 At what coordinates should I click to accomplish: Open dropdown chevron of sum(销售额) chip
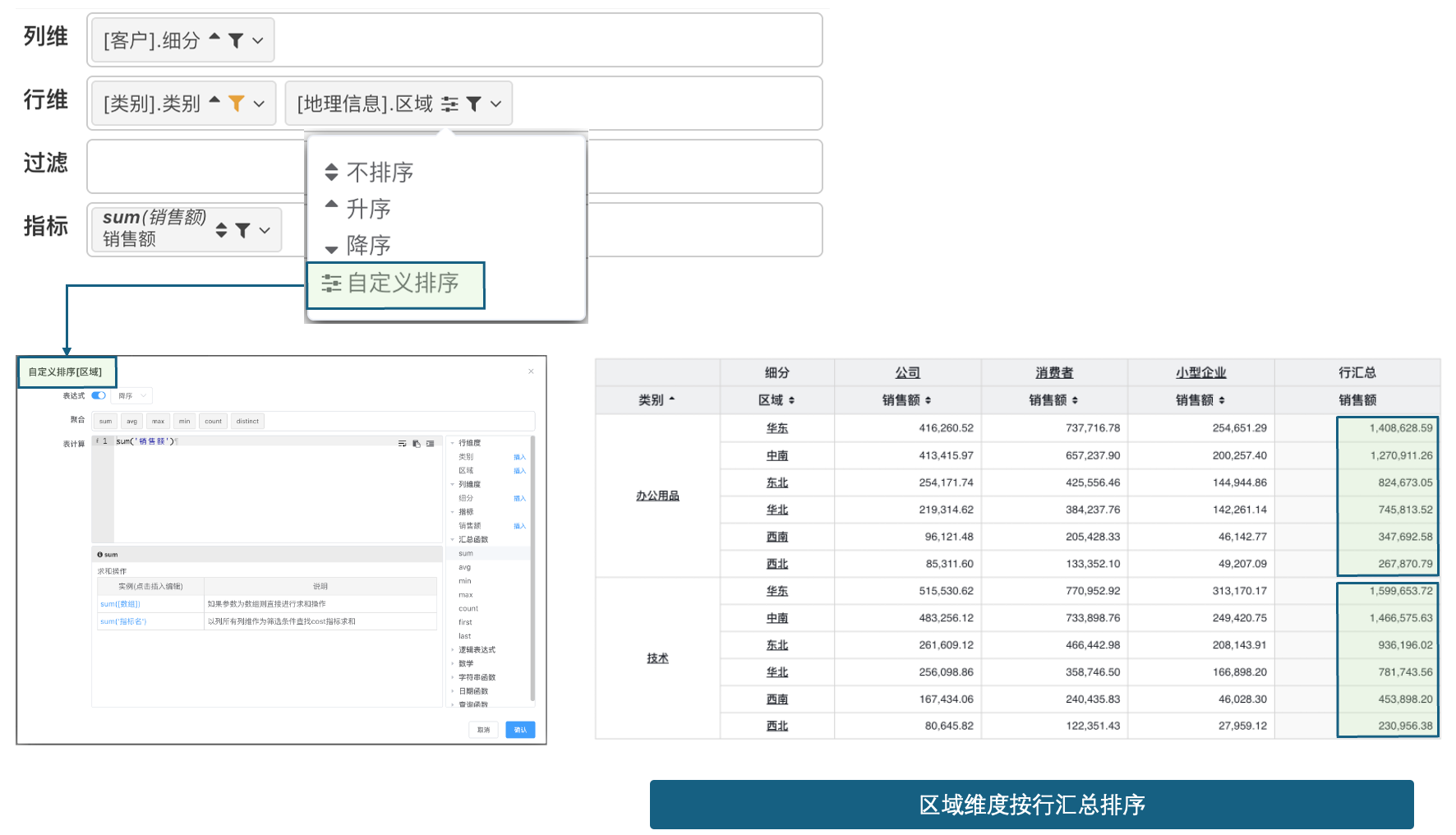265,230
